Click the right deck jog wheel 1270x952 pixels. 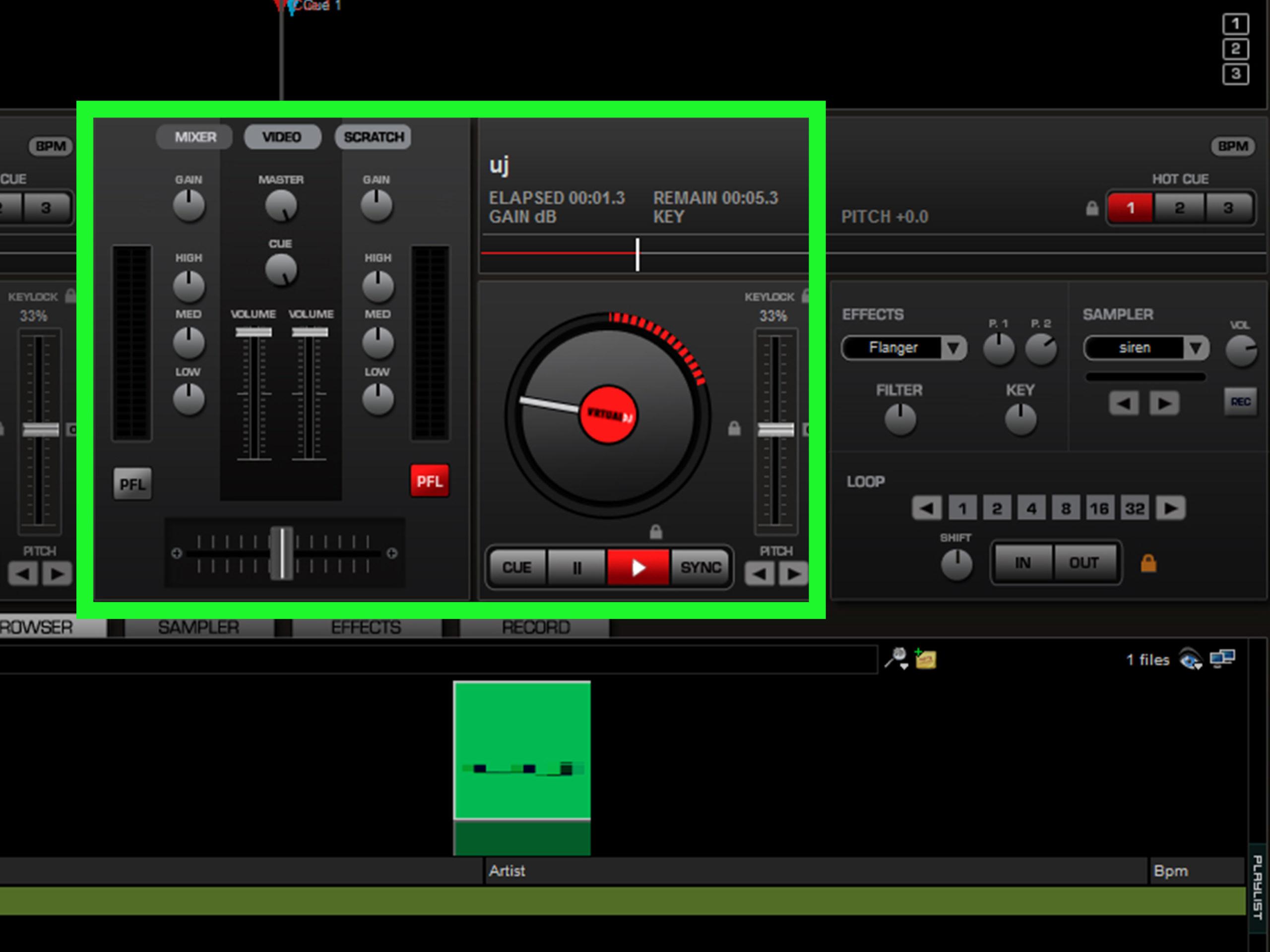point(608,415)
